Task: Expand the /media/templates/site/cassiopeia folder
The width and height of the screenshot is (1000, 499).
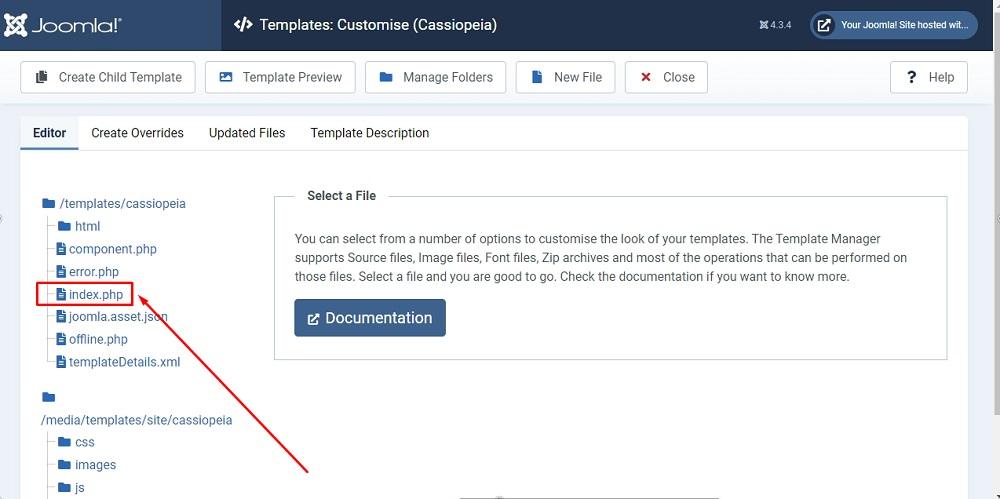Action: pos(136,420)
